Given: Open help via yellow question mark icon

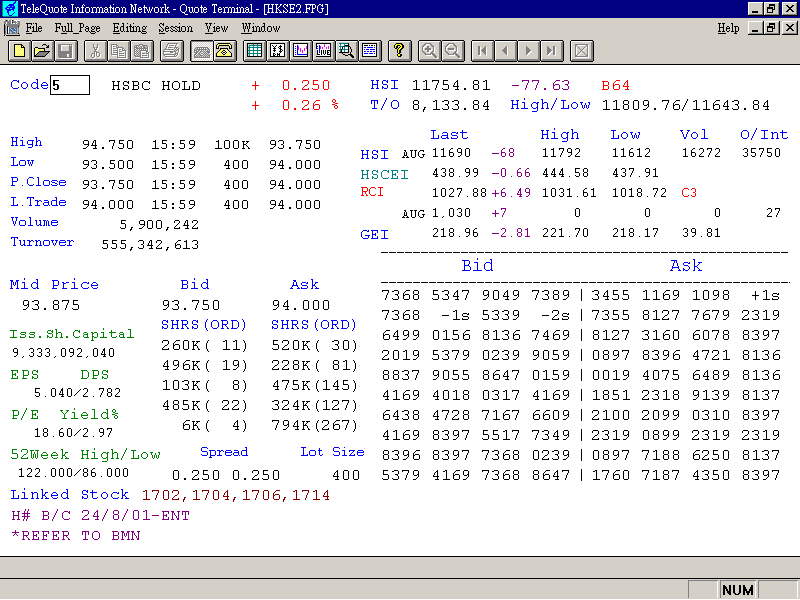Looking at the screenshot, I should coord(399,51).
